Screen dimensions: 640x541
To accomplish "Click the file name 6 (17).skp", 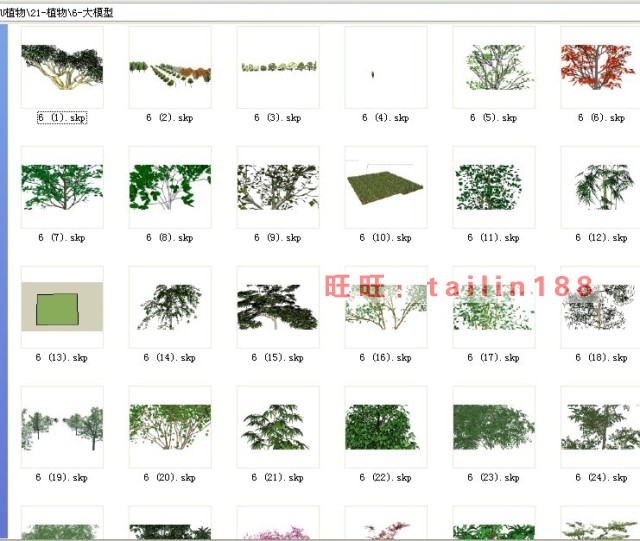I will (x=493, y=358).
